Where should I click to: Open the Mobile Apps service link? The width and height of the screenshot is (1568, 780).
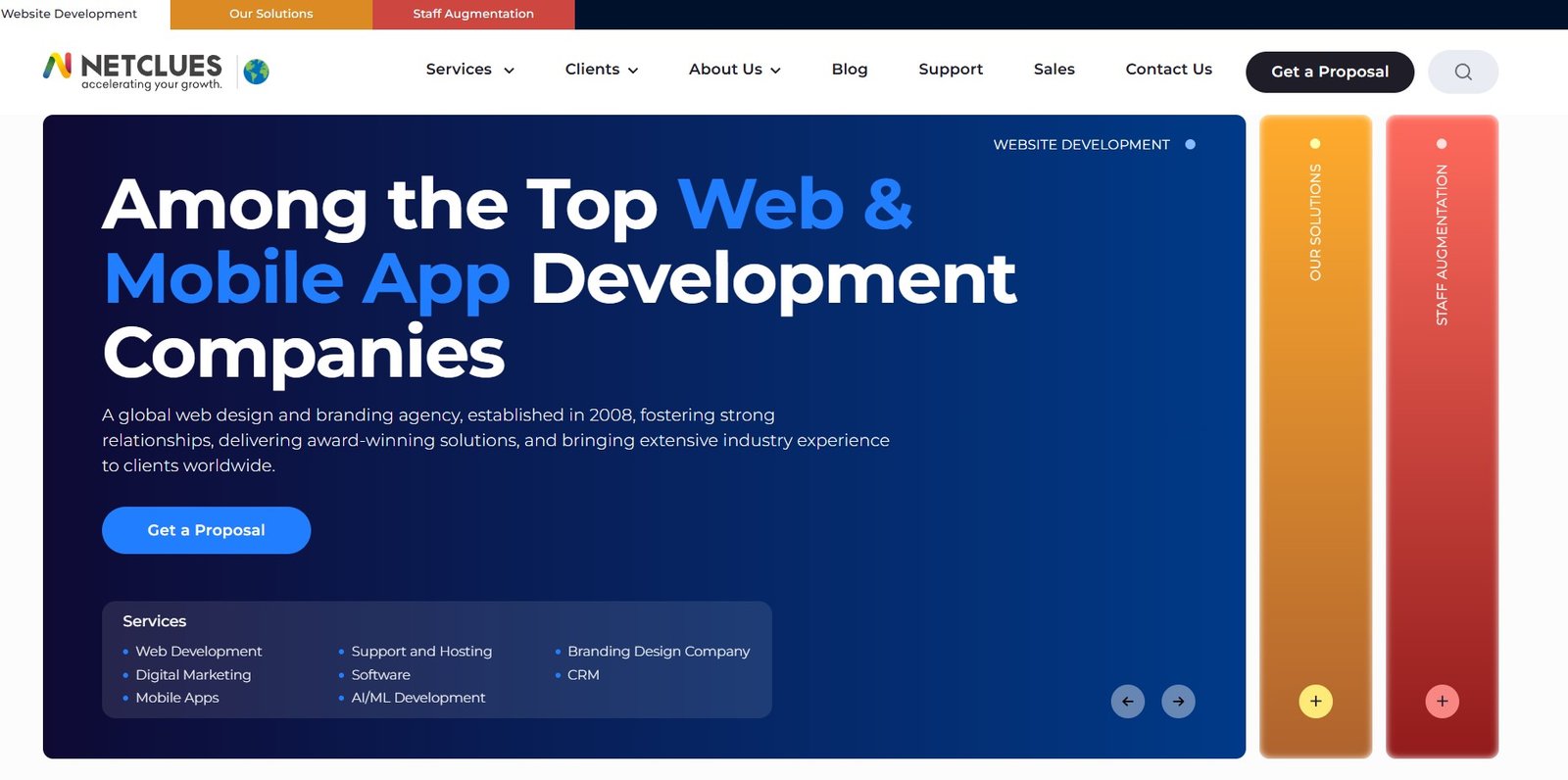click(177, 698)
